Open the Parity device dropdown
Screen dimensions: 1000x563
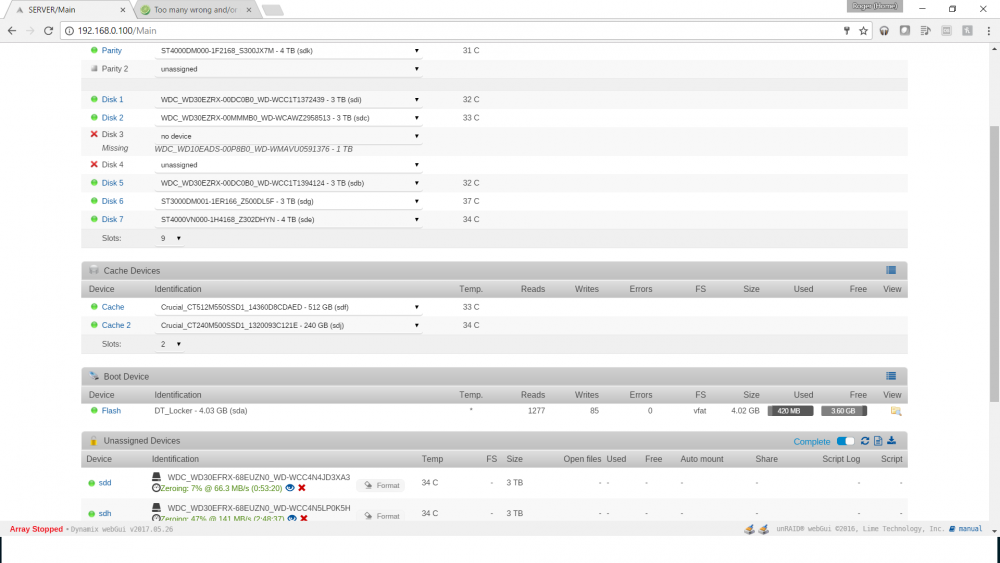click(289, 51)
